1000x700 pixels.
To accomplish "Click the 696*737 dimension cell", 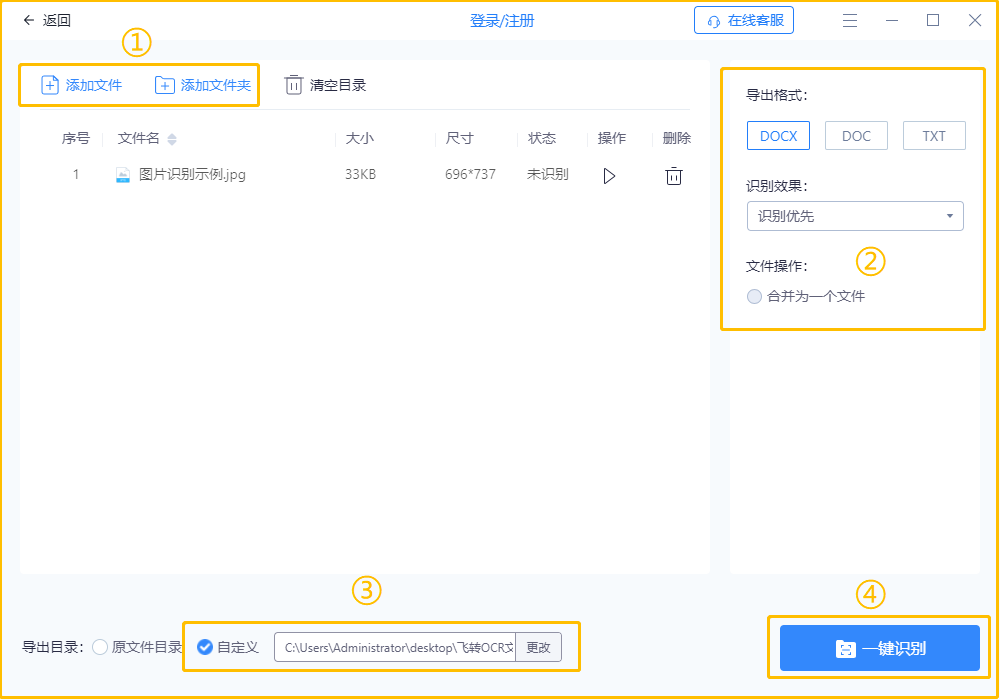I will [470, 174].
